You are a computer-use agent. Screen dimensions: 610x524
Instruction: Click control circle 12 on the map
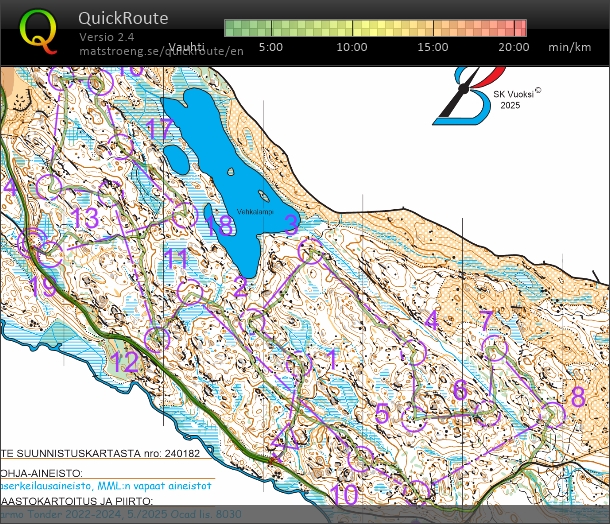coord(156,339)
